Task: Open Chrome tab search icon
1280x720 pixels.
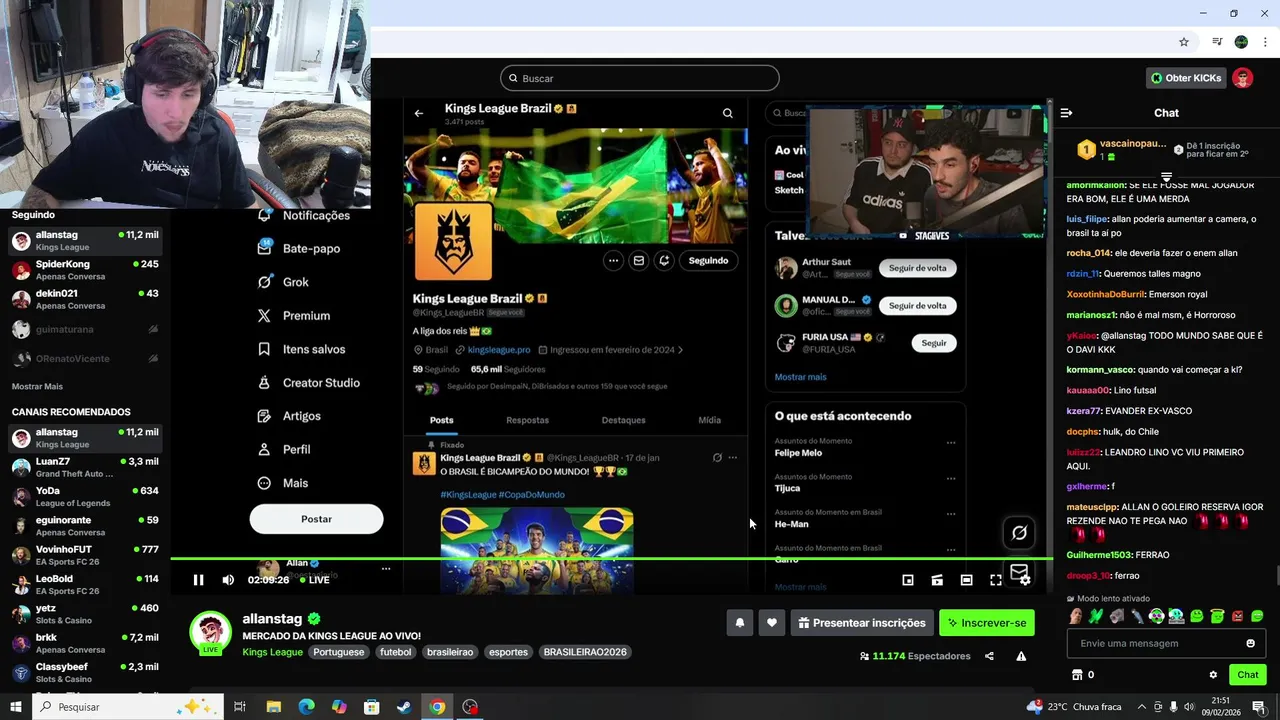Action: [1217, 42]
